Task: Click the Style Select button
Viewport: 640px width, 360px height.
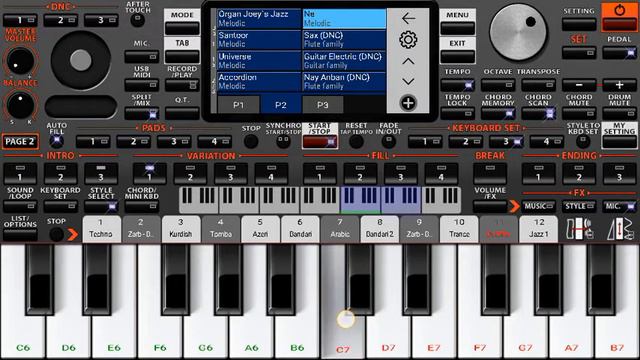Action: (x=101, y=207)
